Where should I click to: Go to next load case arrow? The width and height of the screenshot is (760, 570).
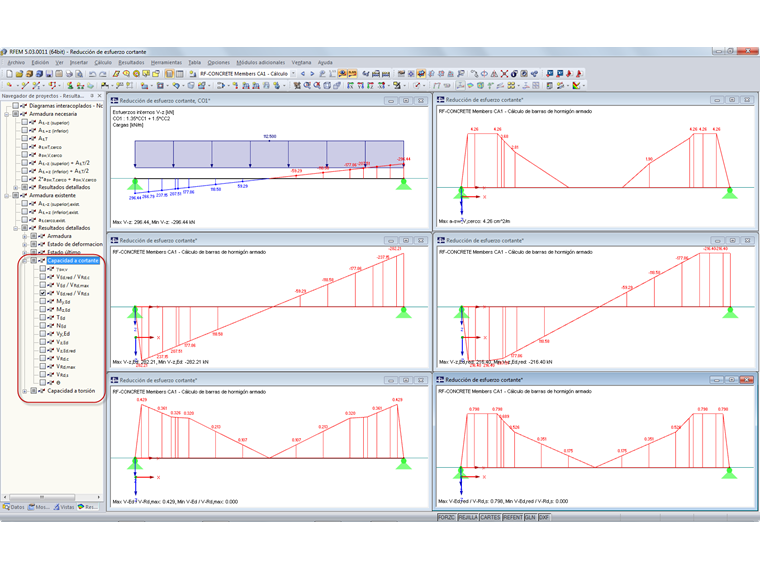pos(312,74)
